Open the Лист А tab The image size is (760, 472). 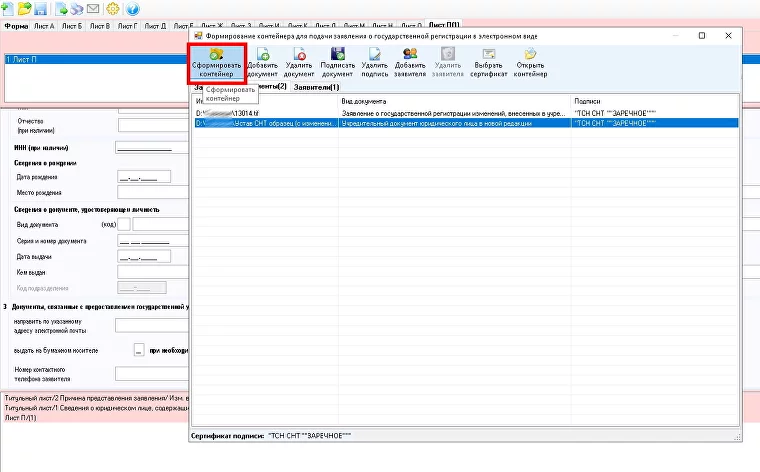click(44, 26)
